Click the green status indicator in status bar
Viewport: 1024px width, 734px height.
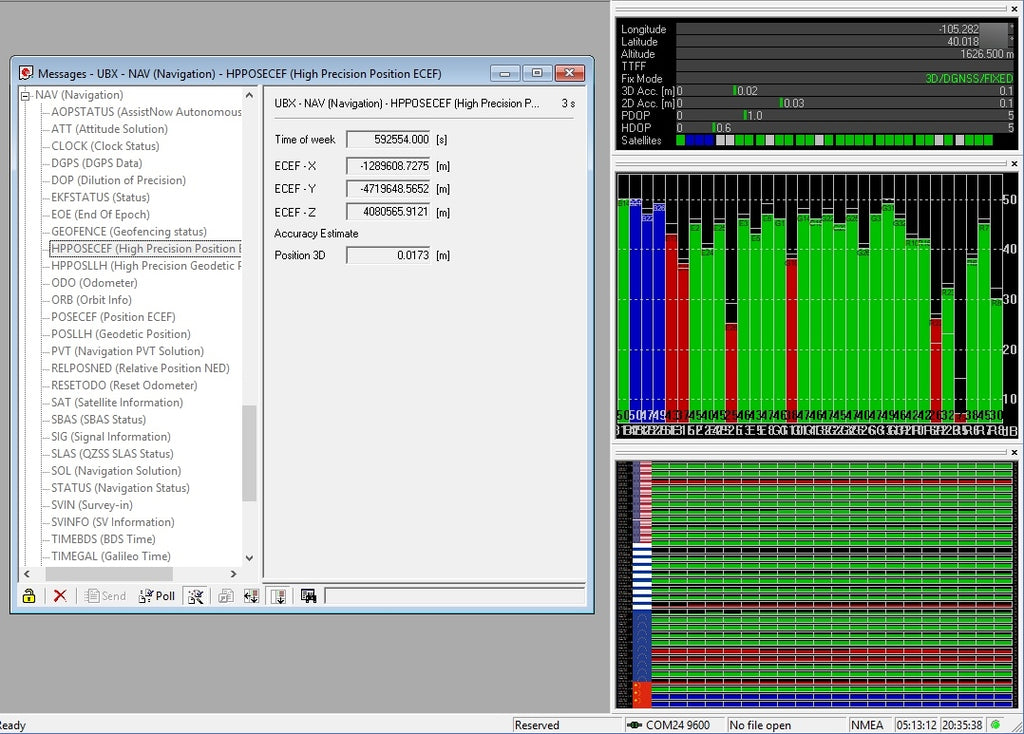point(995,725)
